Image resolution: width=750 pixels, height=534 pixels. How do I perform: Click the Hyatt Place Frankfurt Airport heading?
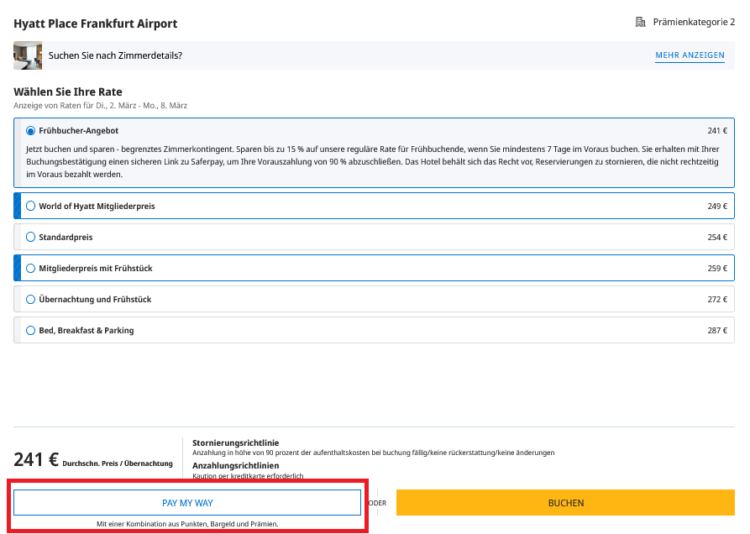[x=95, y=23]
